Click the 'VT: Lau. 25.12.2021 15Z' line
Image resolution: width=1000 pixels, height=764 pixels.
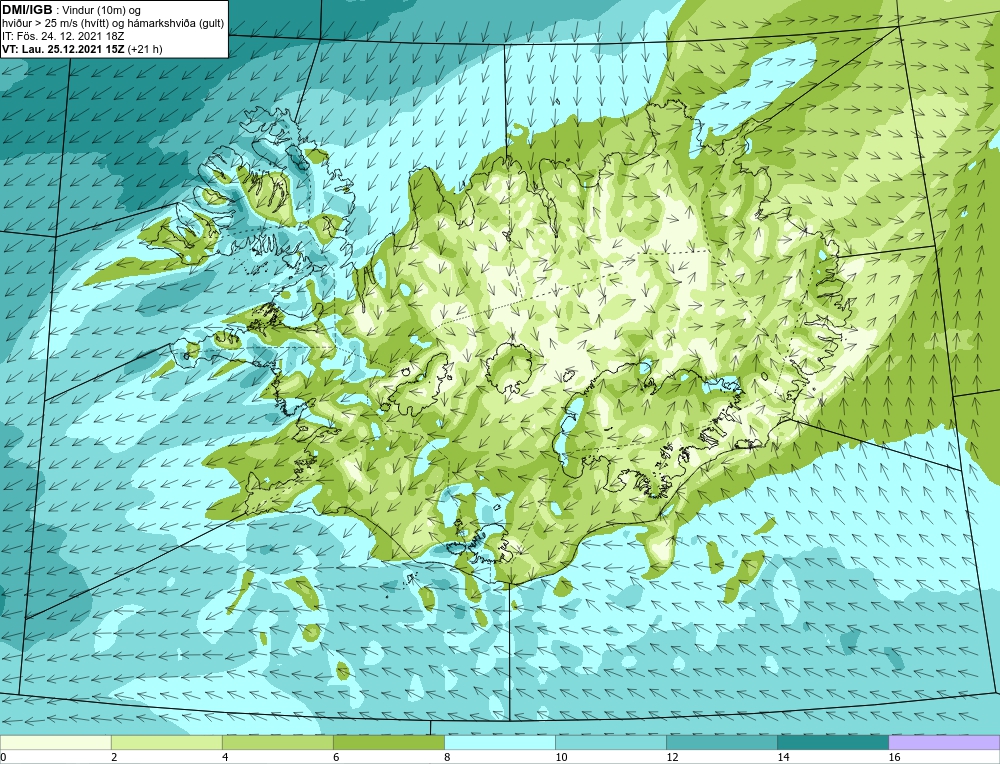[82, 49]
